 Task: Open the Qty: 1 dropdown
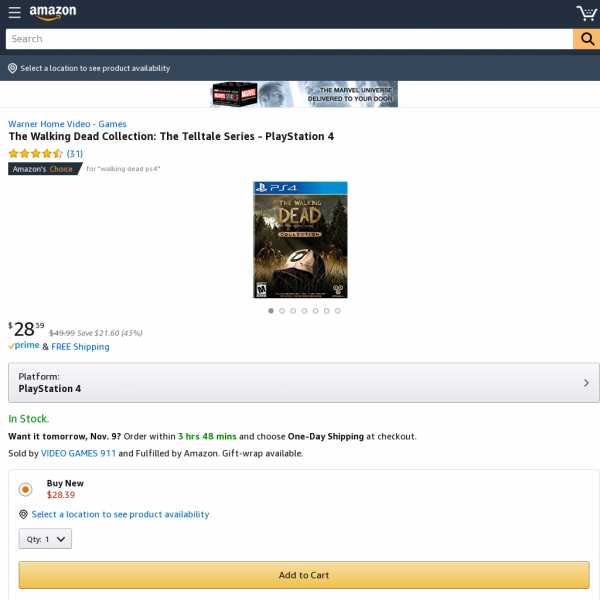tap(45, 539)
